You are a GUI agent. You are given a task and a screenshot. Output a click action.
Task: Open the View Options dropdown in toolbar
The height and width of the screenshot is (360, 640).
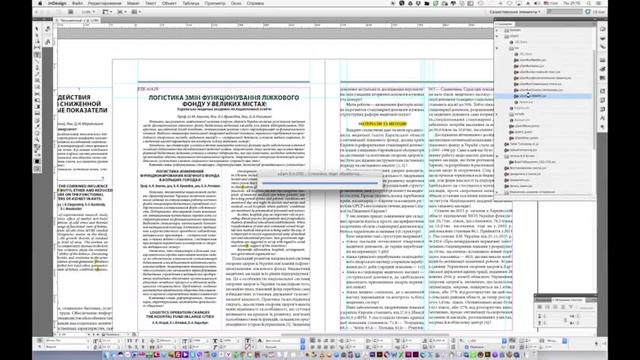107,12
